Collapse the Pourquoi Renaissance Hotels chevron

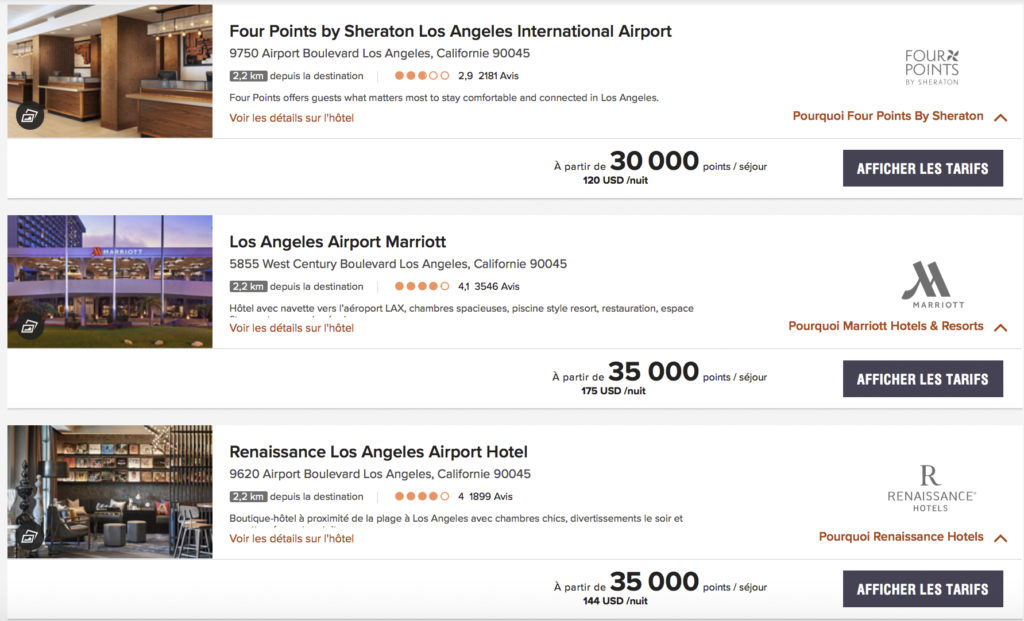coord(1000,538)
